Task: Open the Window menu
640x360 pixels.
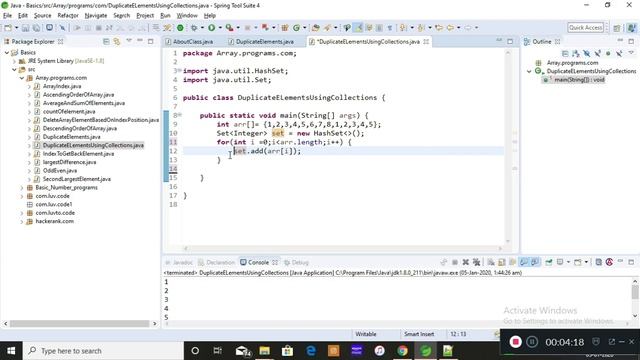Action: (x=187, y=16)
